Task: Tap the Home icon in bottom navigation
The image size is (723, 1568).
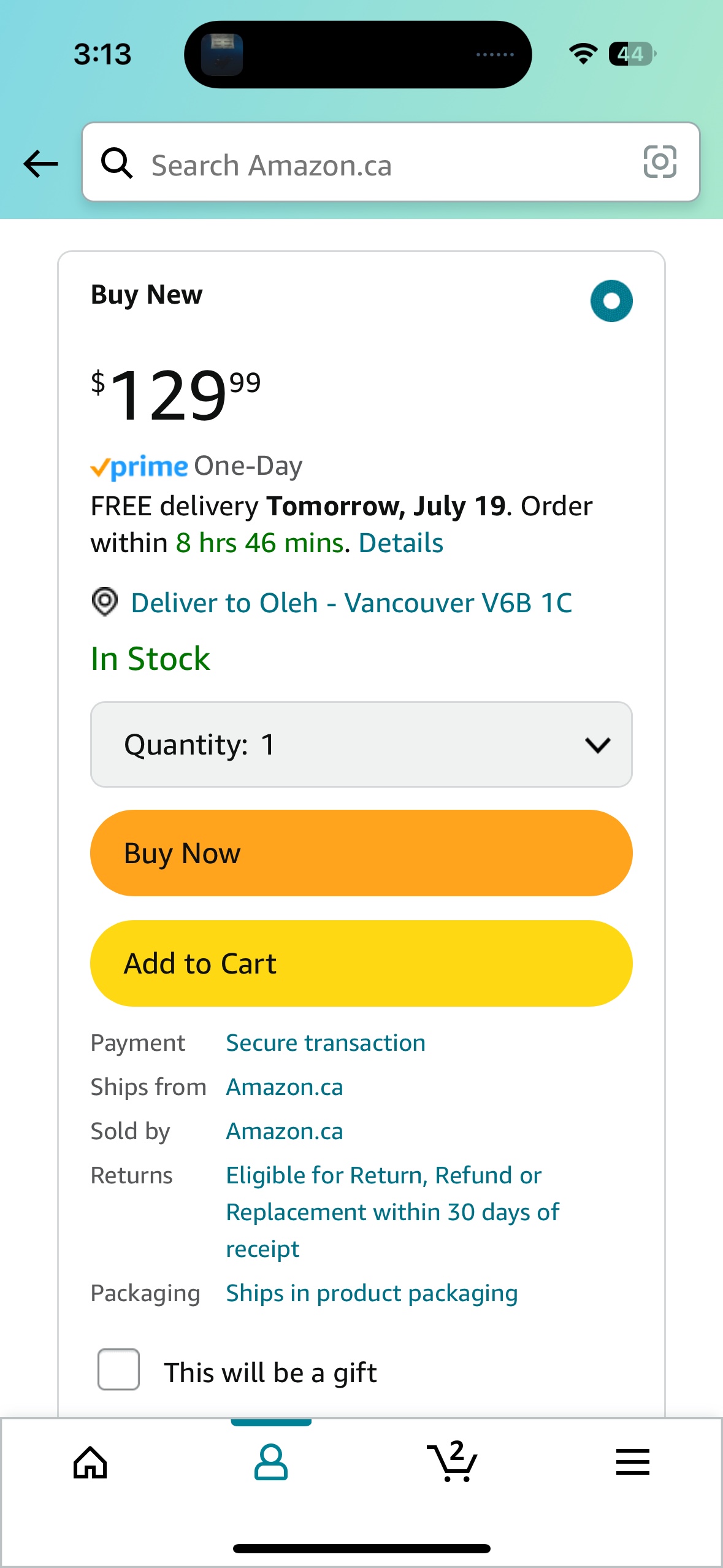Action: (x=90, y=1463)
